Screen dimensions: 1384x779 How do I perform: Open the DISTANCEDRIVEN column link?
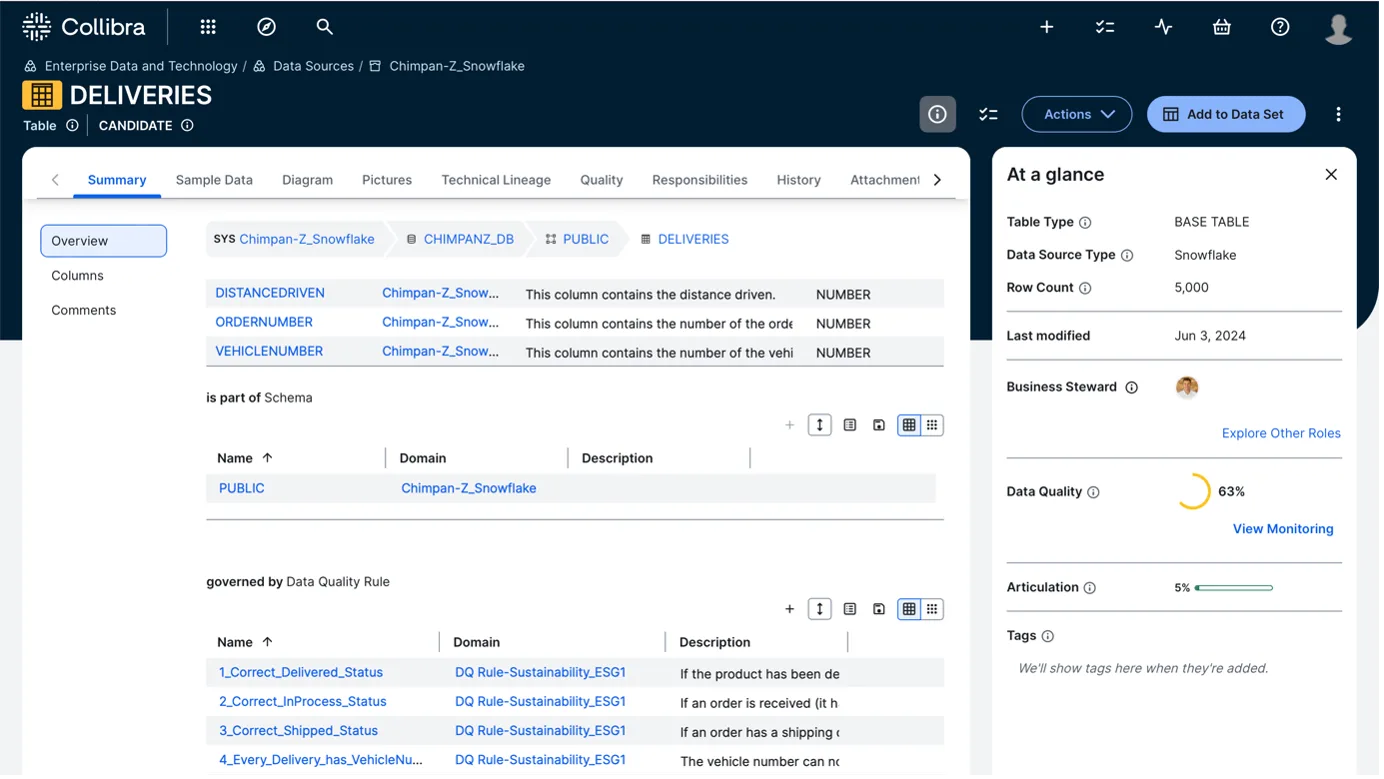tap(270, 293)
